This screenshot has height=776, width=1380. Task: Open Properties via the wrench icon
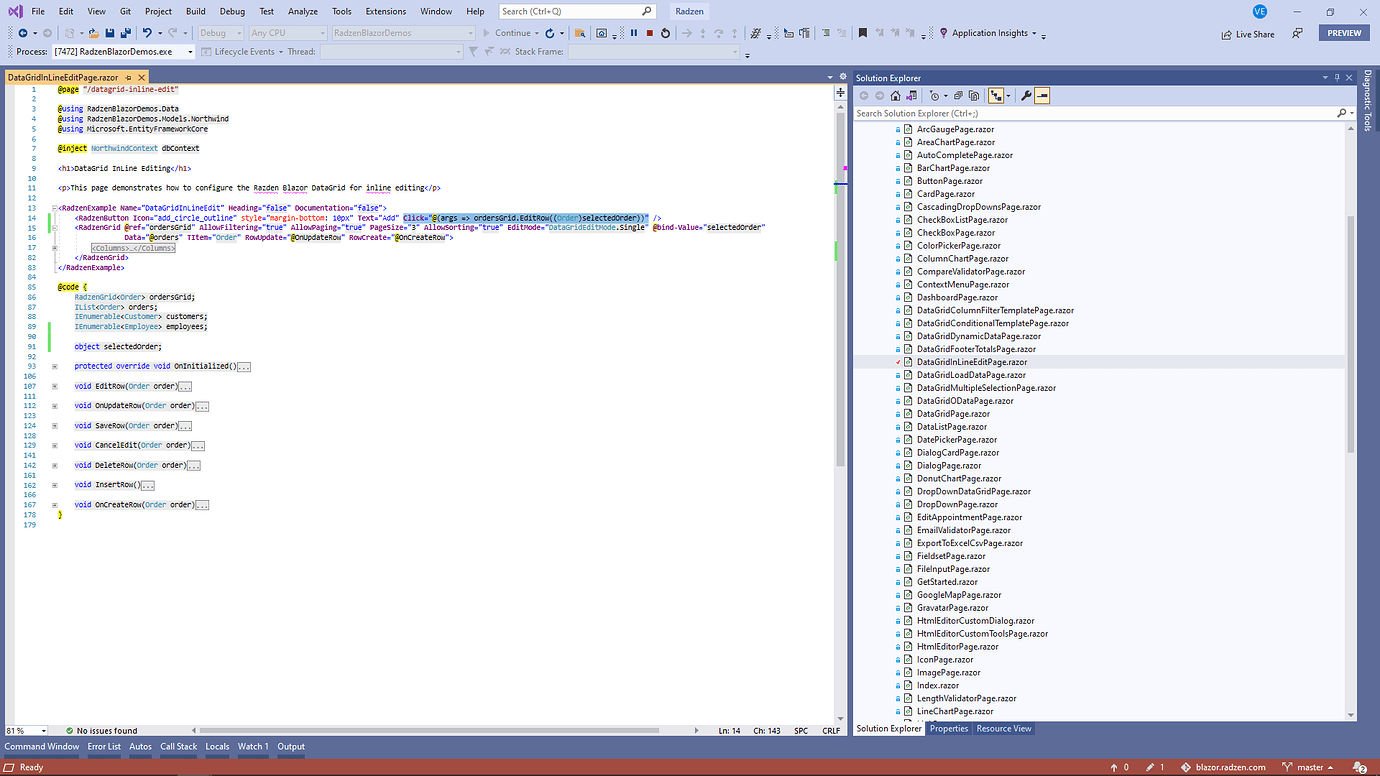coord(1026,95)
